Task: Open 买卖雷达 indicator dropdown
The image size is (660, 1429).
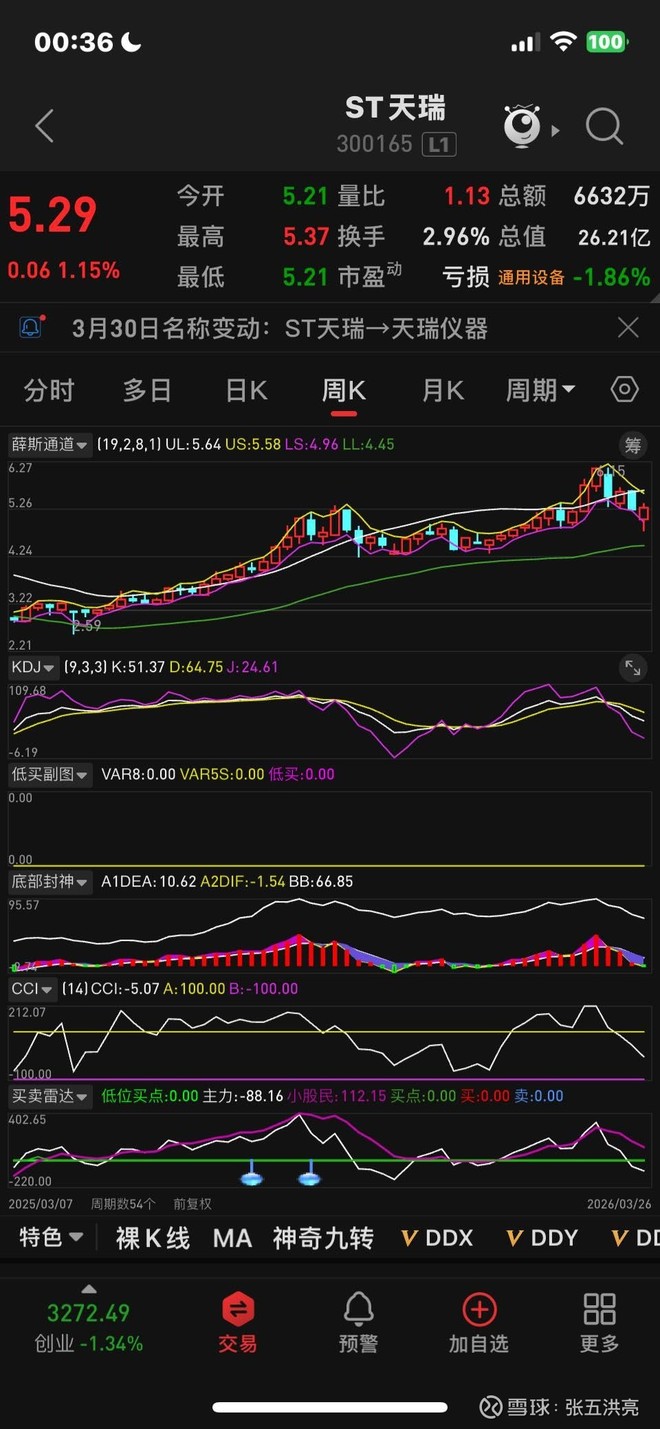Action: (49, 1096)
